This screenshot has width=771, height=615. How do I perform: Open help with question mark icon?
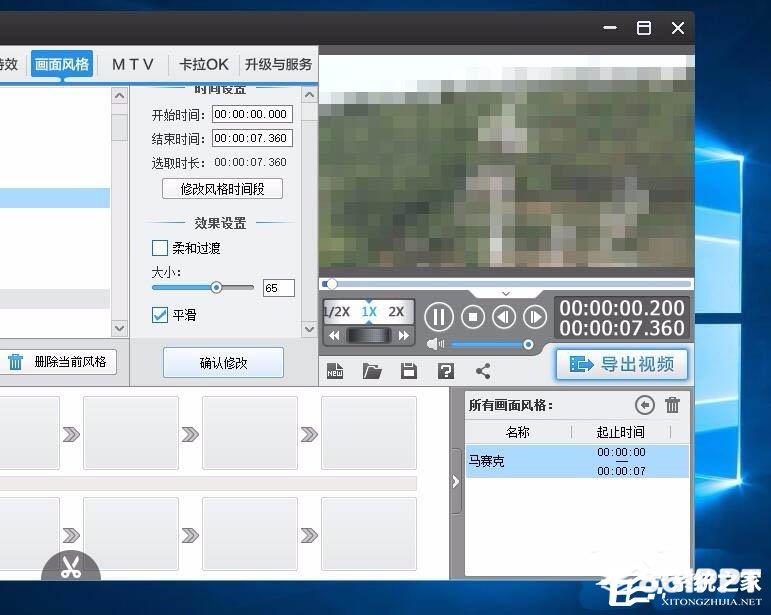pos(446,371)
